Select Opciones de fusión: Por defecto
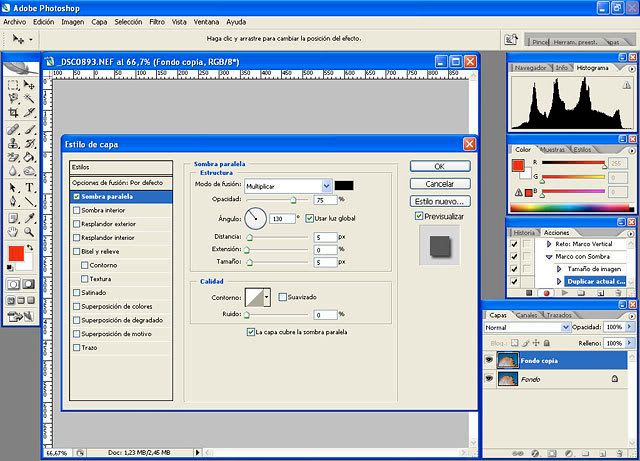The height and width of the screenshot is (461, 640). [121, 183]
